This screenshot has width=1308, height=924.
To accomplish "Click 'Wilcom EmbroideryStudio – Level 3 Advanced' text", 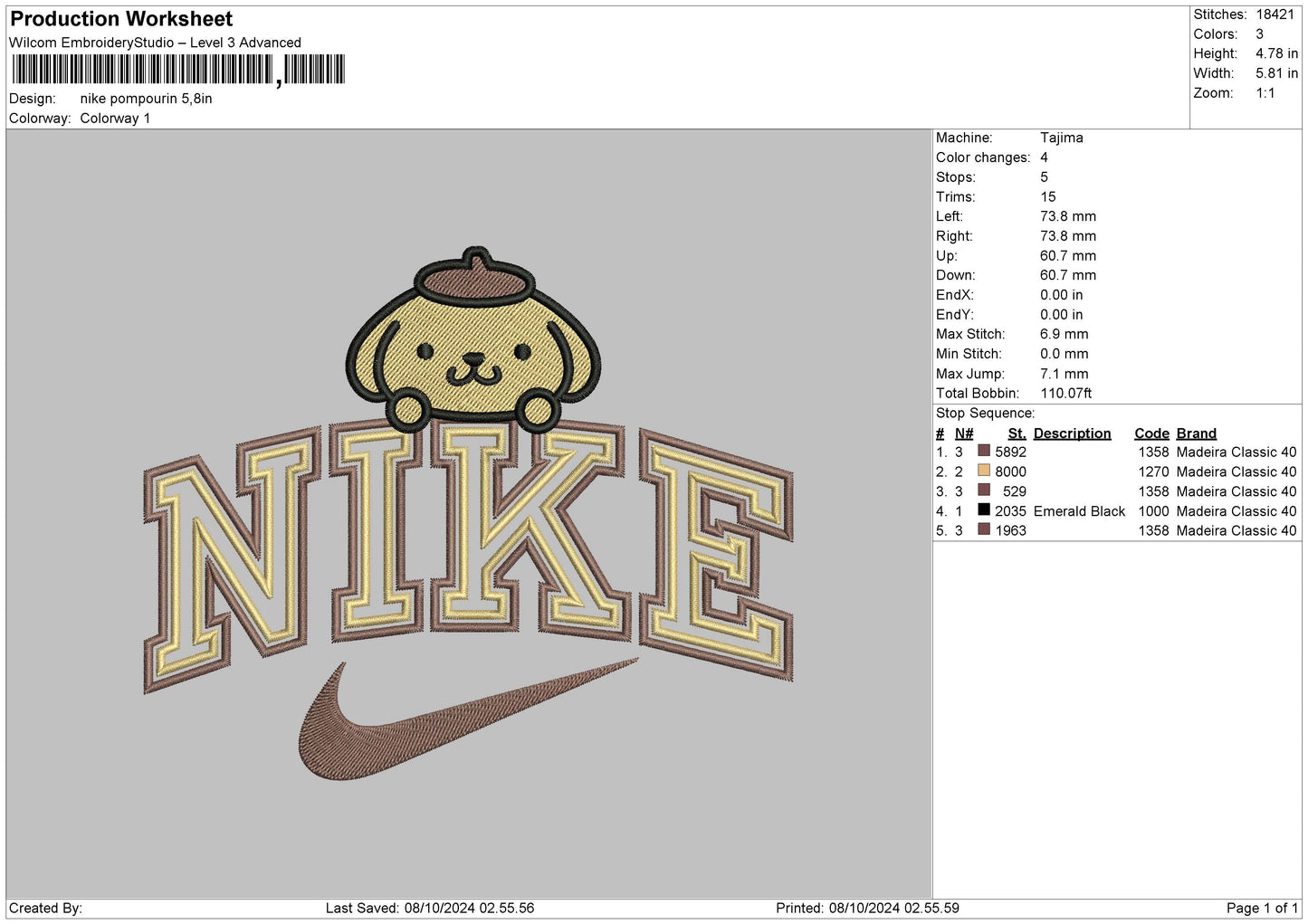I will 155,43.
